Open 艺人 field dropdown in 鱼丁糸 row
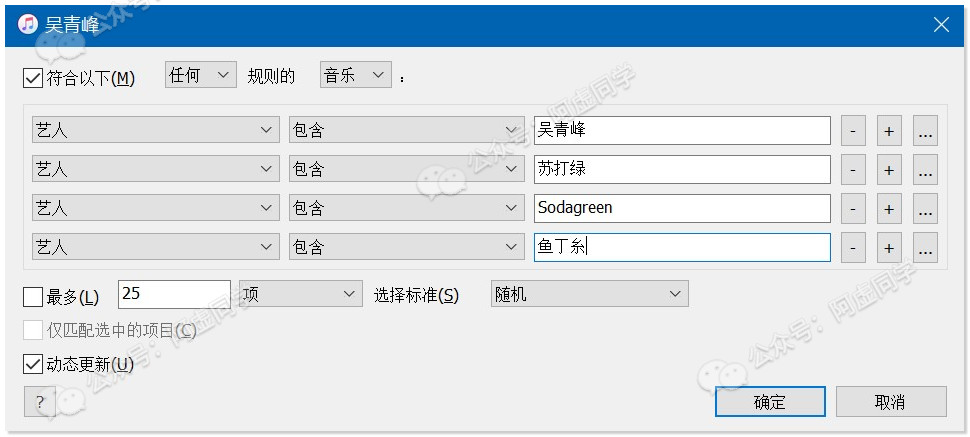The width and height of the screenshot is (970, 437). click(155, 247)
